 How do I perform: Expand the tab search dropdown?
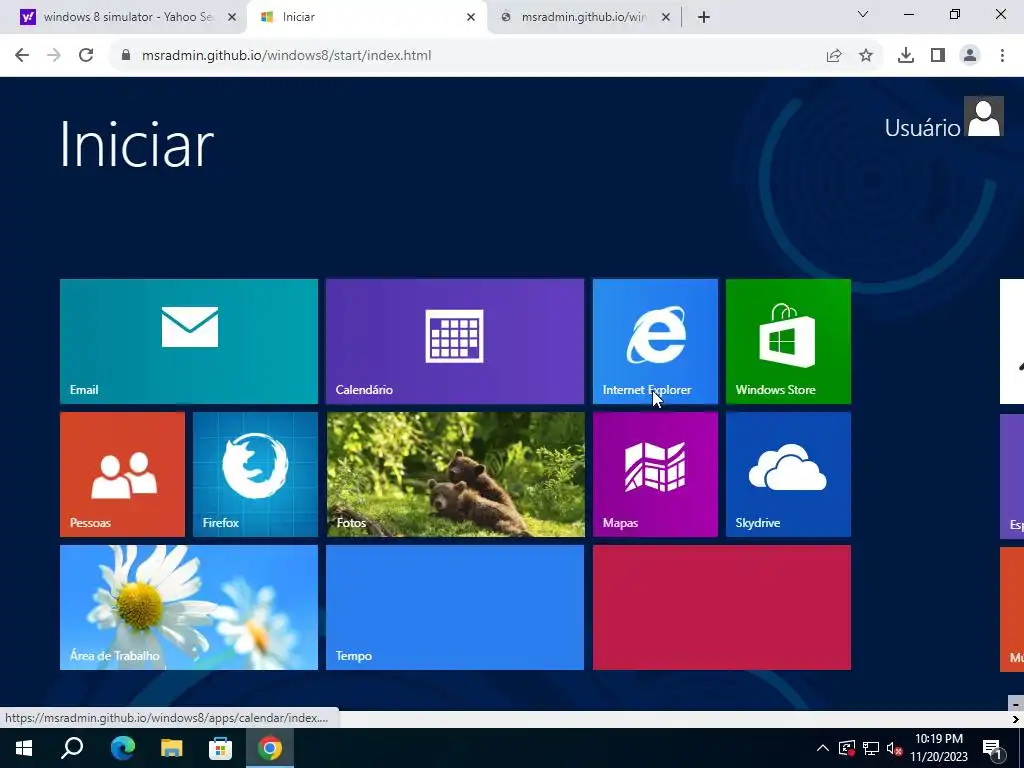point(863,14)
